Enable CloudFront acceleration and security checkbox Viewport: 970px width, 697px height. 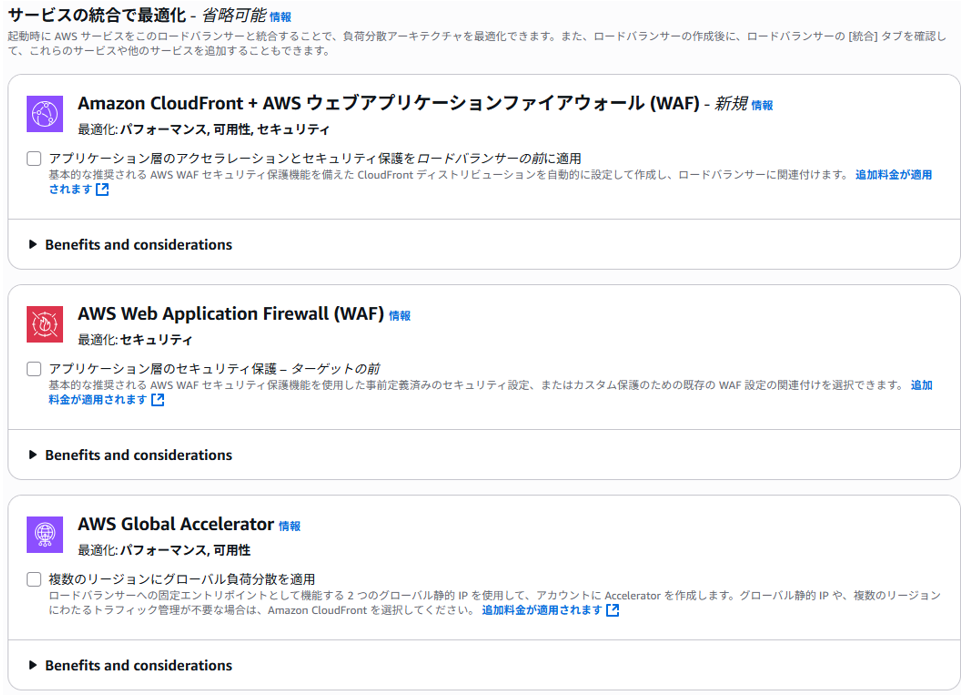coord(34,158)
